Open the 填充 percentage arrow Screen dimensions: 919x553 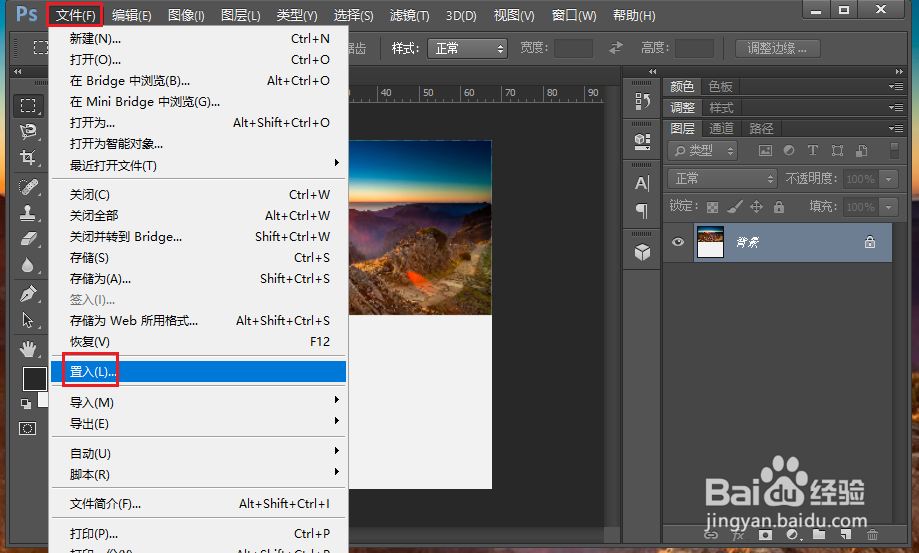pyautogui.click(x=889, y=207)
